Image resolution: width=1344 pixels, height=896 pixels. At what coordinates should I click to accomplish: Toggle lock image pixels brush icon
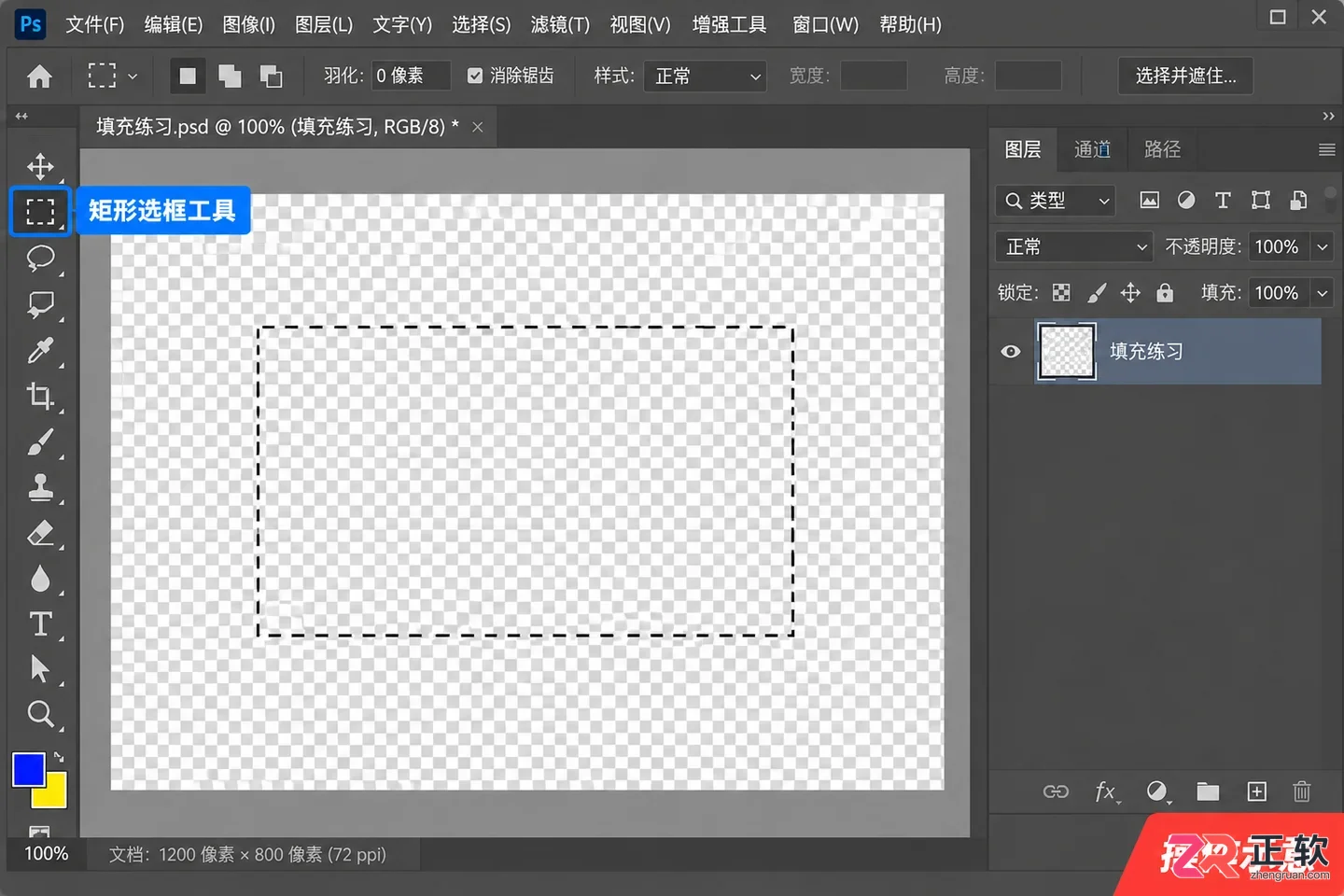pyautogui.click(x=1097, y=293)
